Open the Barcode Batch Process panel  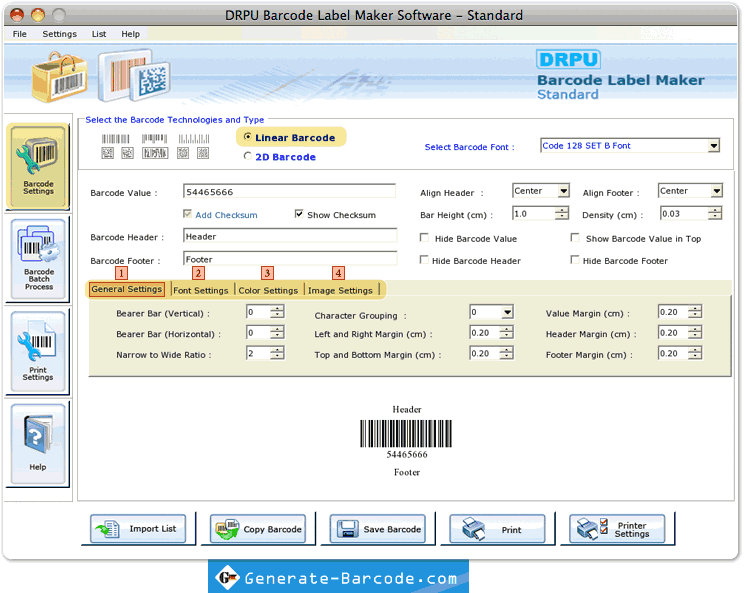click(x=38, y=259)
